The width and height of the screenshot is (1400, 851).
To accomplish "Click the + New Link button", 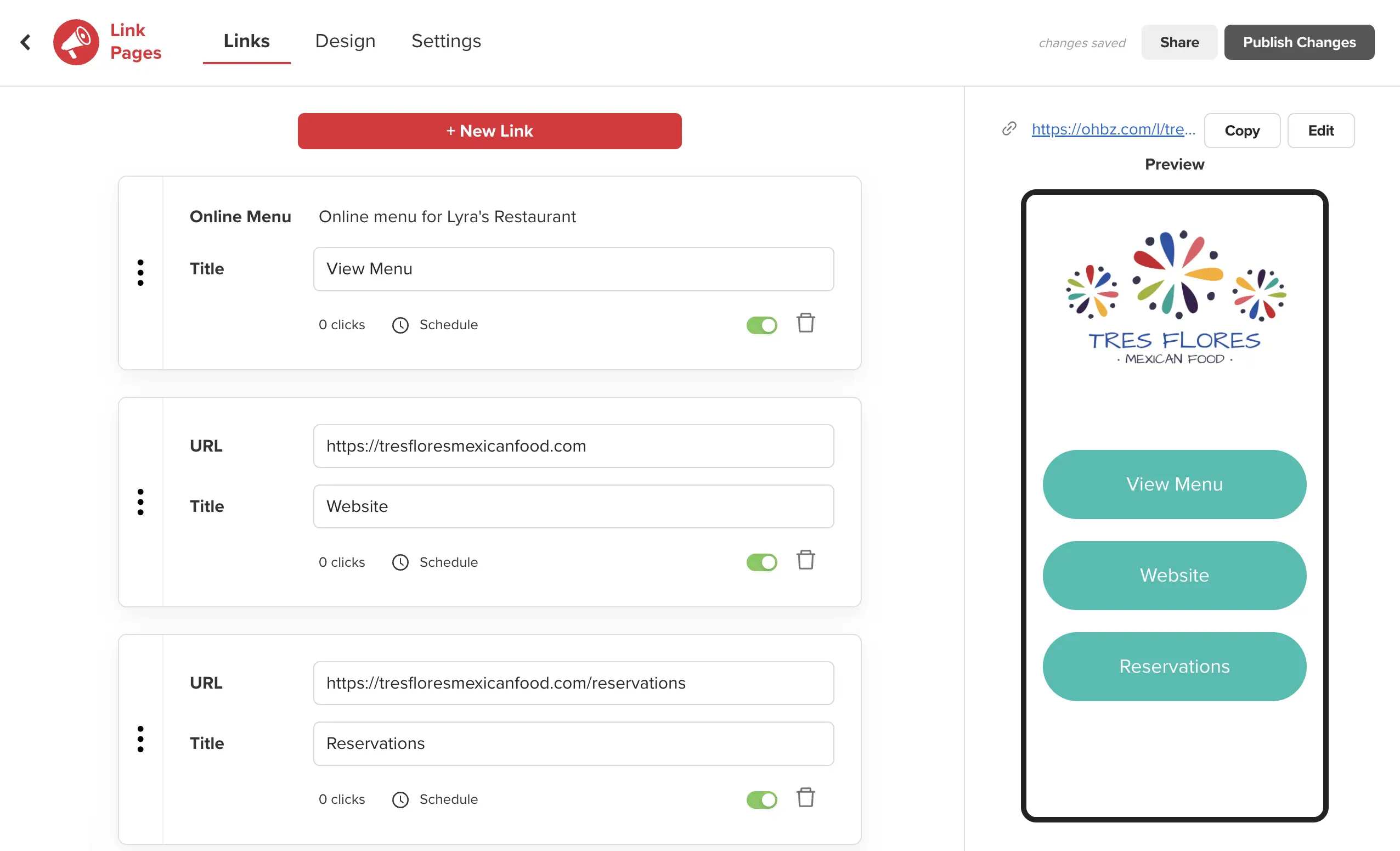I will point(489,131).
